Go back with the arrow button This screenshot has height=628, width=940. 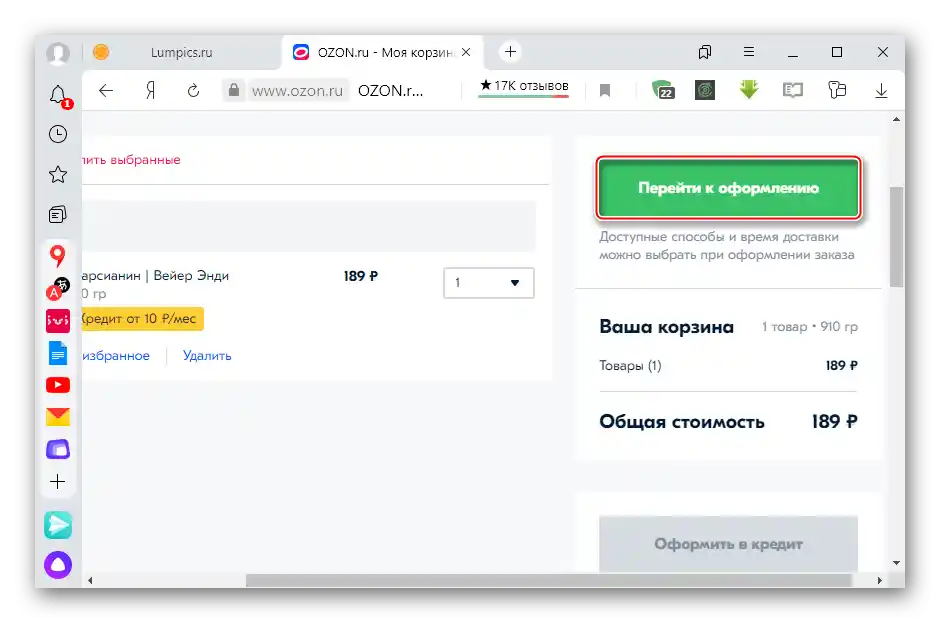[x=106, y=90]
